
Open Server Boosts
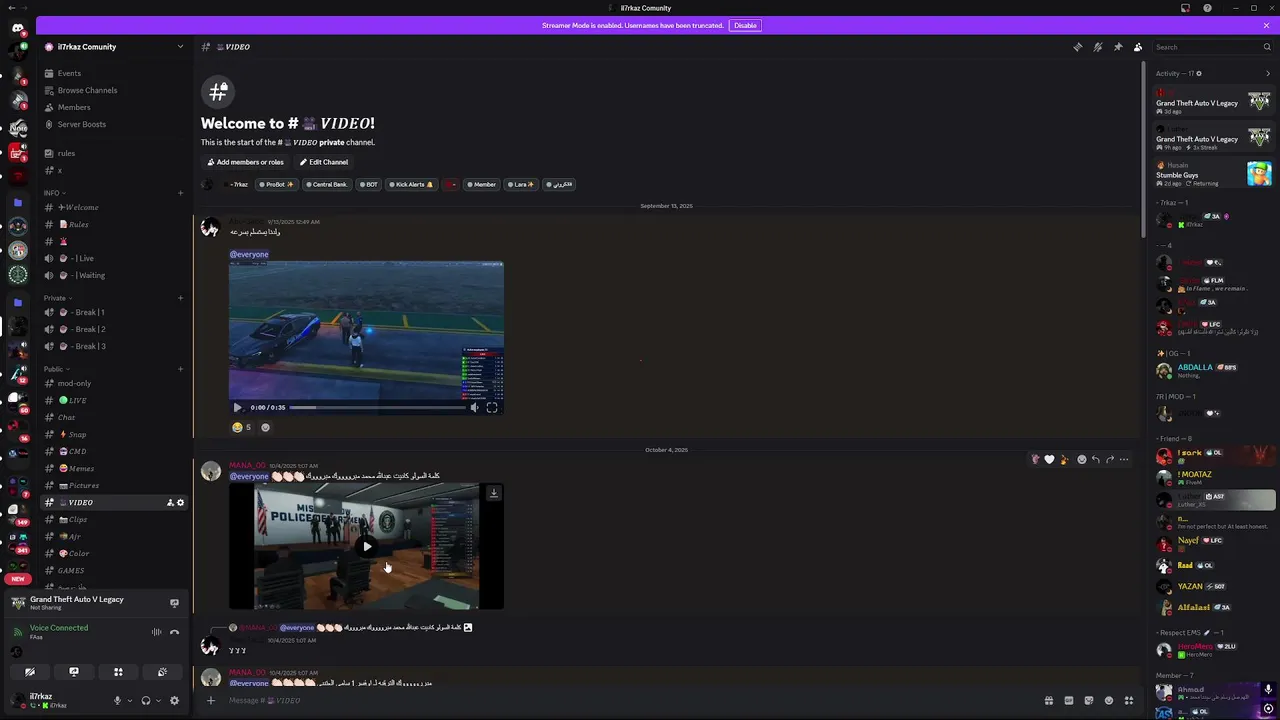113,124
